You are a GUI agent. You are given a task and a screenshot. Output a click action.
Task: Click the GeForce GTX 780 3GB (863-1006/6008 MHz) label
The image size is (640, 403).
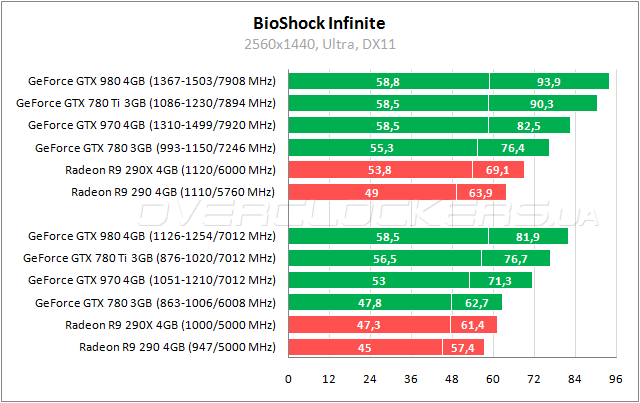click(154, 303)
